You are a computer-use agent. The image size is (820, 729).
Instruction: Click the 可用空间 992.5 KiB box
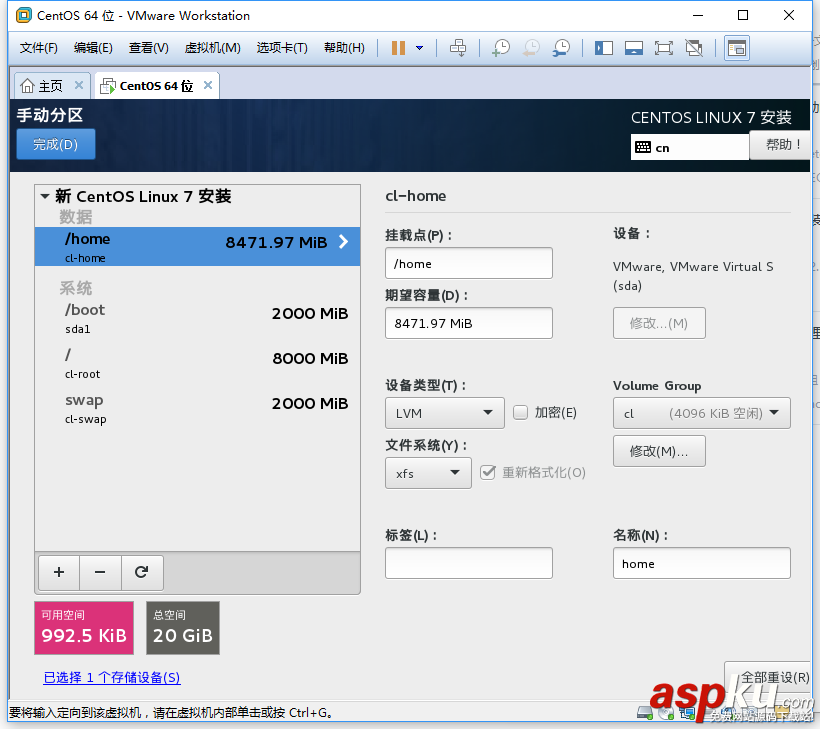pos(84,628)
